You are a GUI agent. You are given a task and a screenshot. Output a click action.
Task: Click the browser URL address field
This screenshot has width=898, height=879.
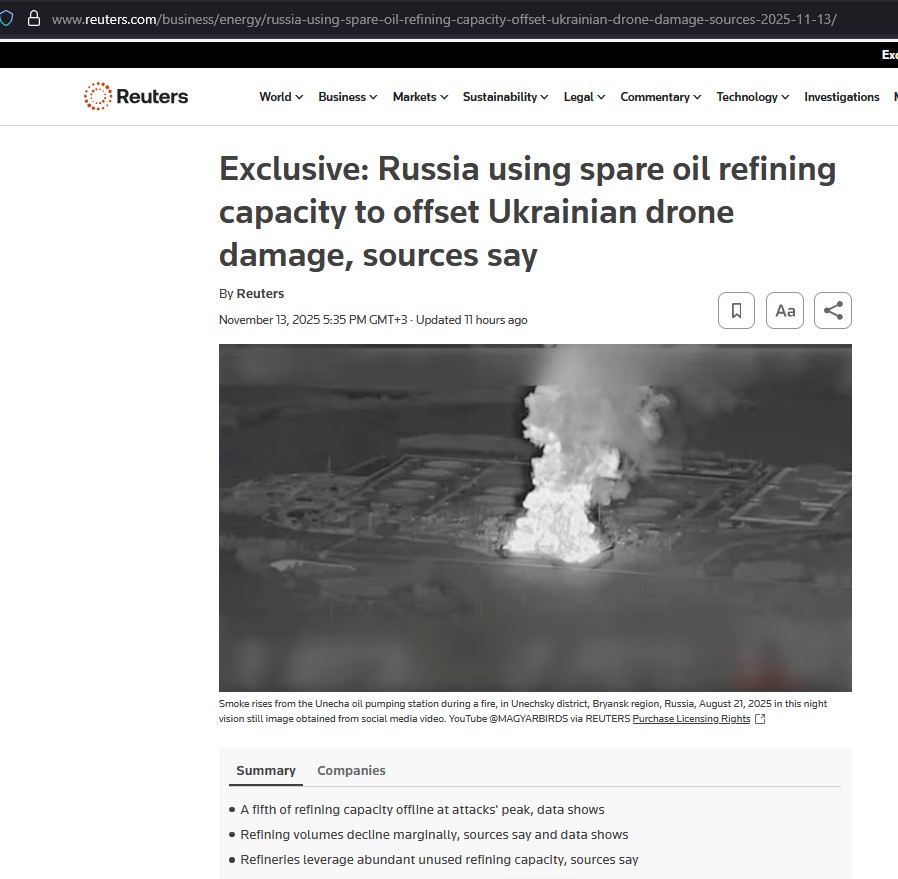[444, 19]
